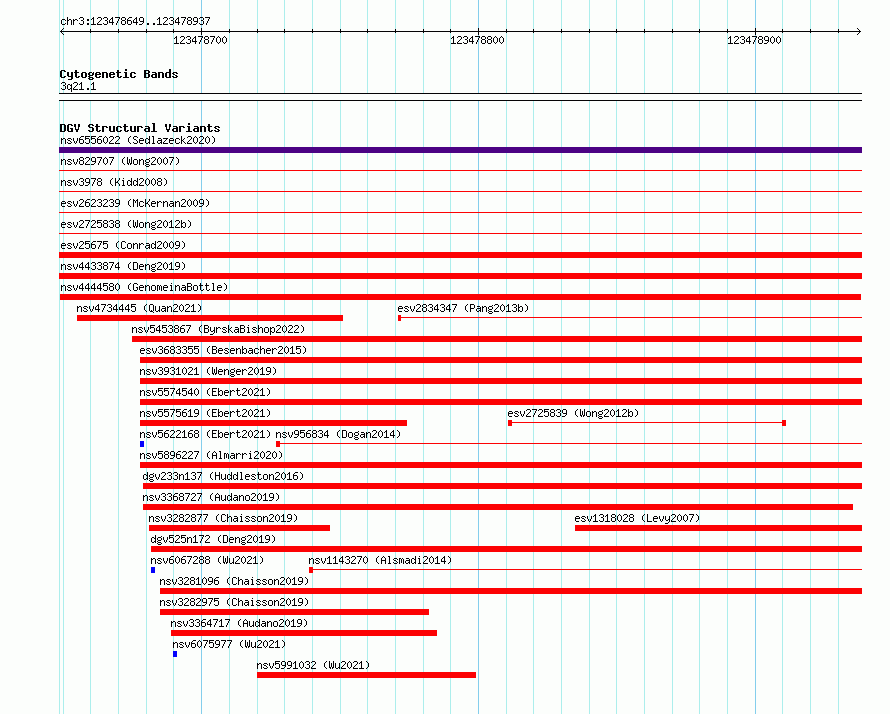Image resolution: width=890 pixels, height=714 pixels.
Task: Click ruler position 123478900
Action: (x=754, y=40)
